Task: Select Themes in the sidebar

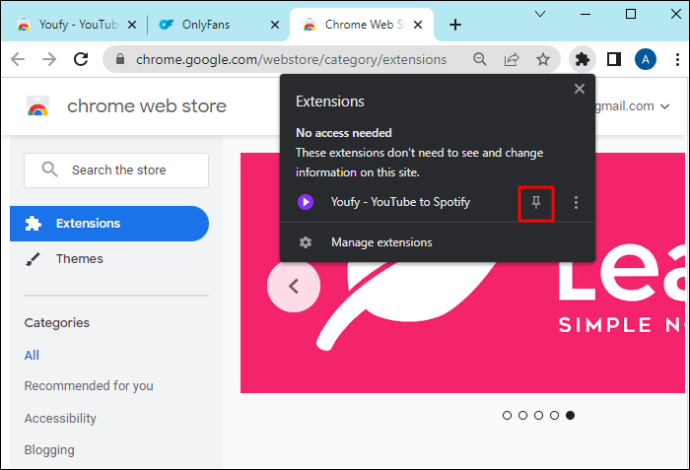Action: tap(79, 259)
